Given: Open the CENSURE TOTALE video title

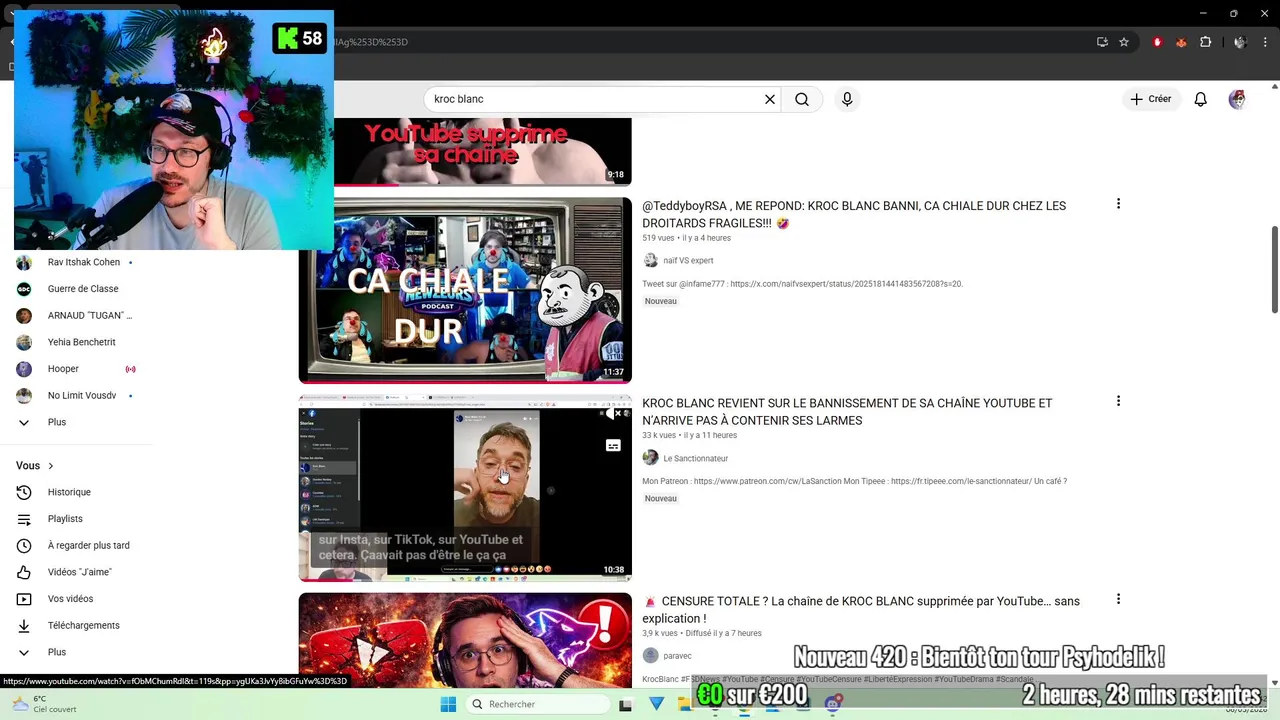Looking at the screenshot, I should click(x=861, y=609).
